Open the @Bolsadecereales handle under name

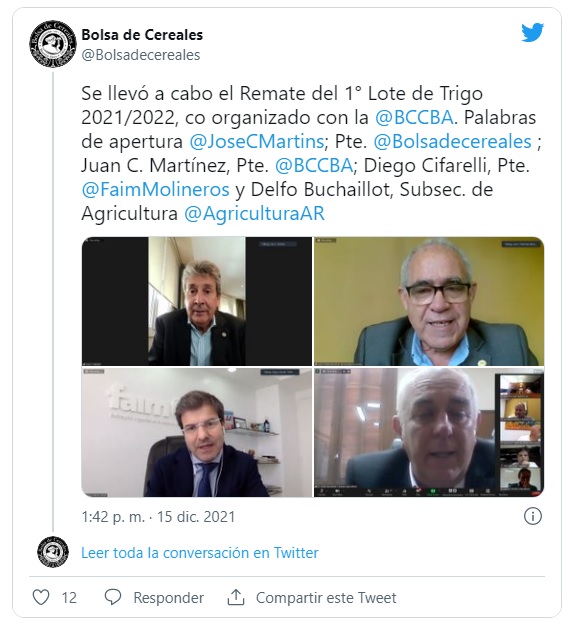tap(141, 55)
